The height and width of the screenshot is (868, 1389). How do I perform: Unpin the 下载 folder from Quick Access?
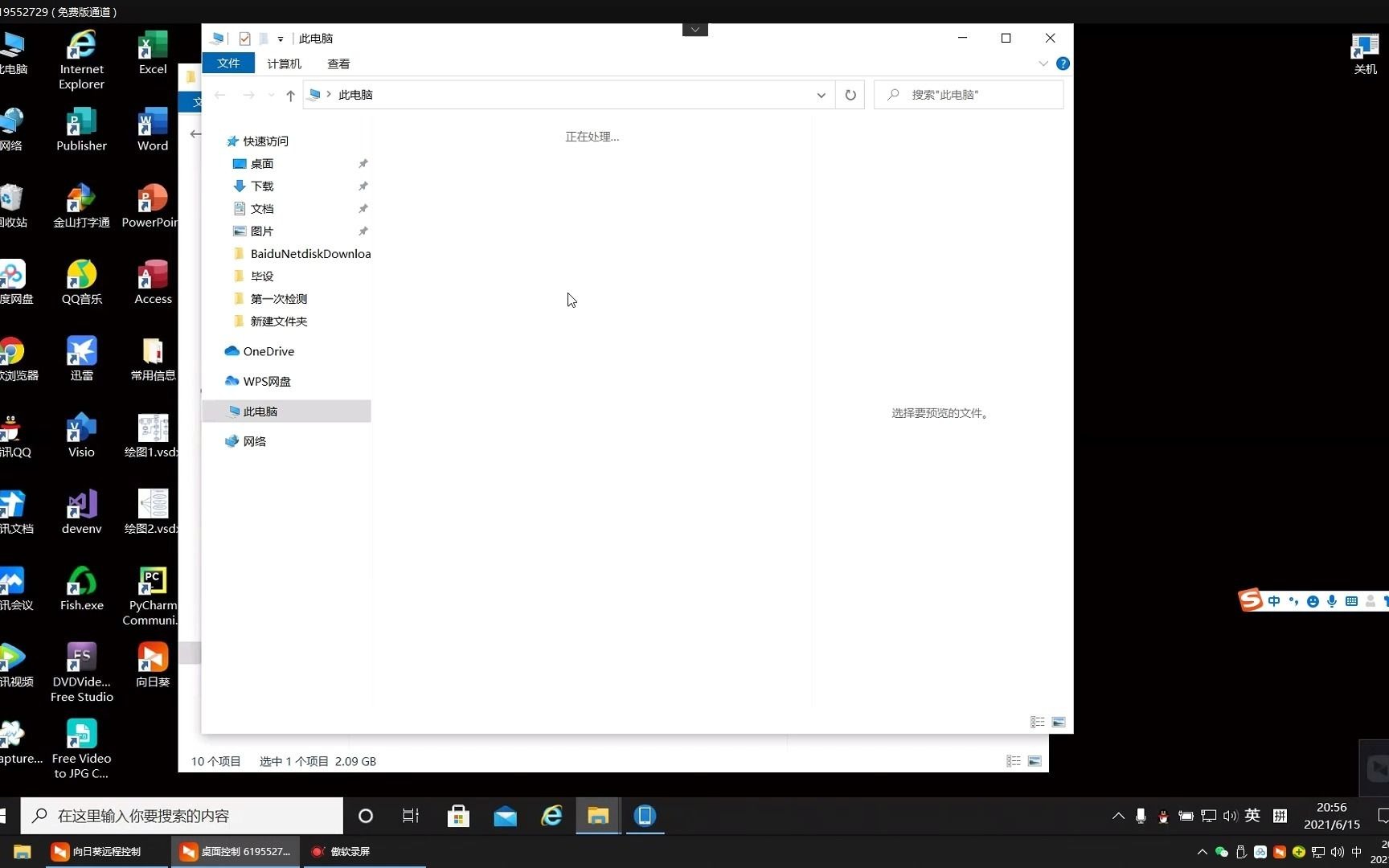[x=363, y=186]
